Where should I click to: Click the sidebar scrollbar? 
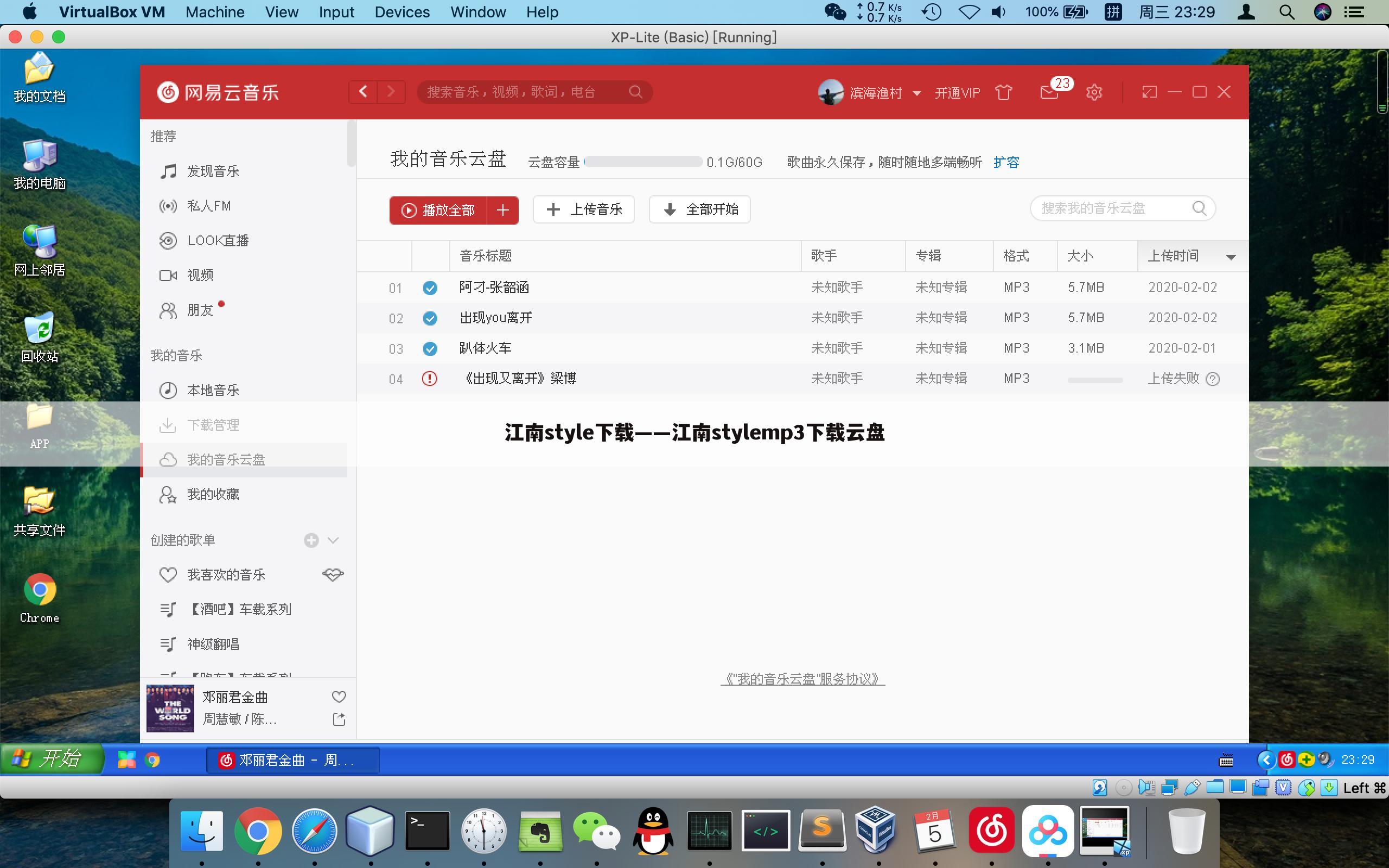[351, 144]
